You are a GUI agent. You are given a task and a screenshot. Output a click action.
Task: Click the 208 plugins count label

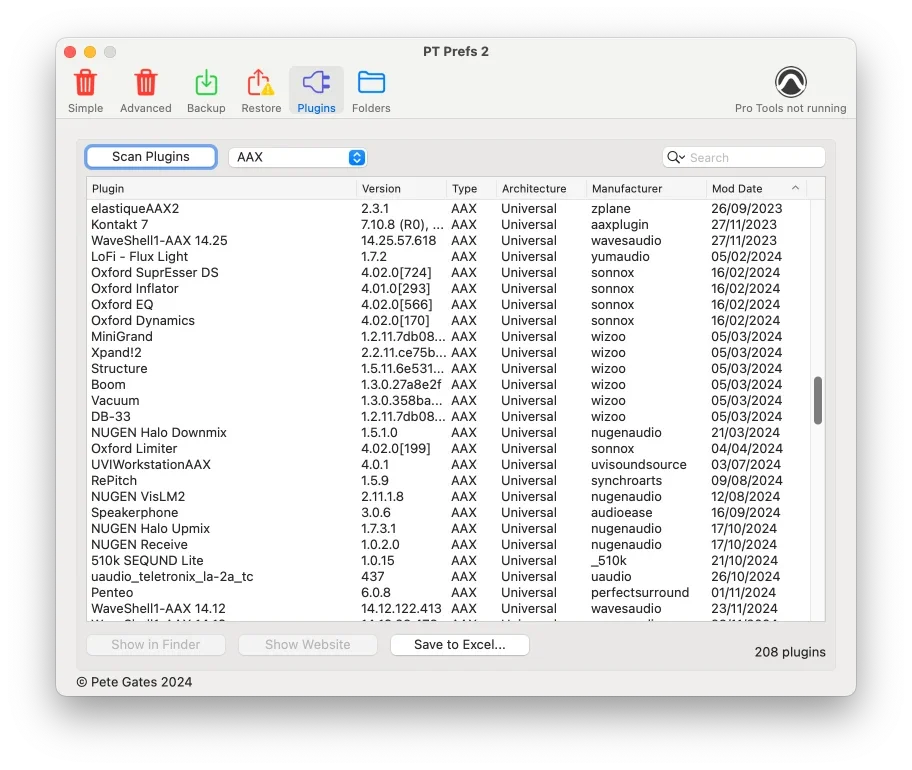point(790,652)
